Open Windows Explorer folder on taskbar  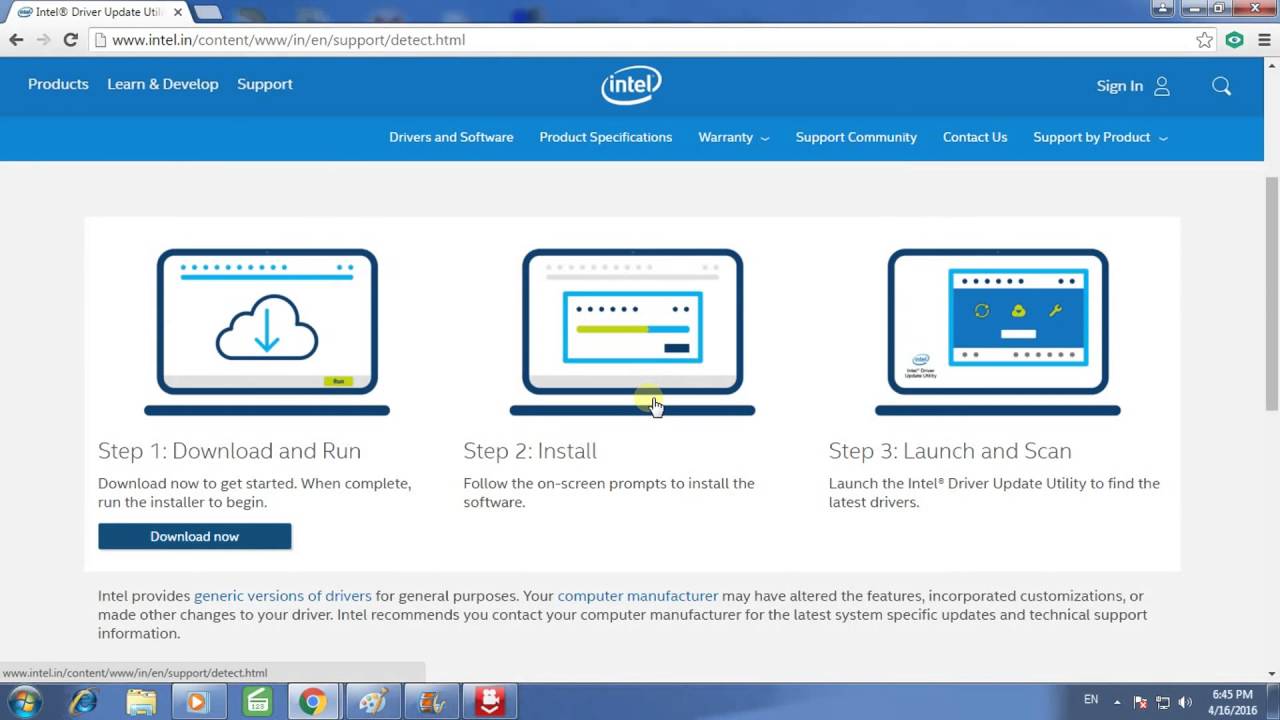141,702
